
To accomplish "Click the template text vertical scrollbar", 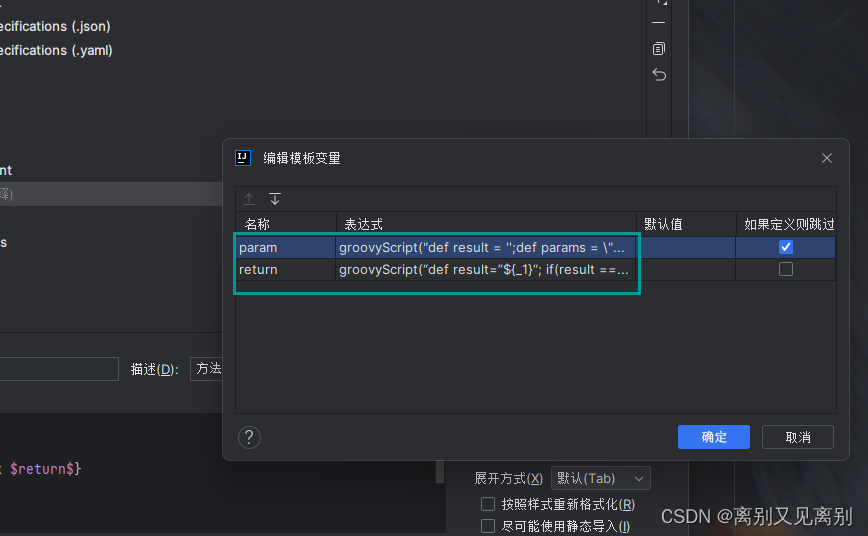I will click(440, 472).
